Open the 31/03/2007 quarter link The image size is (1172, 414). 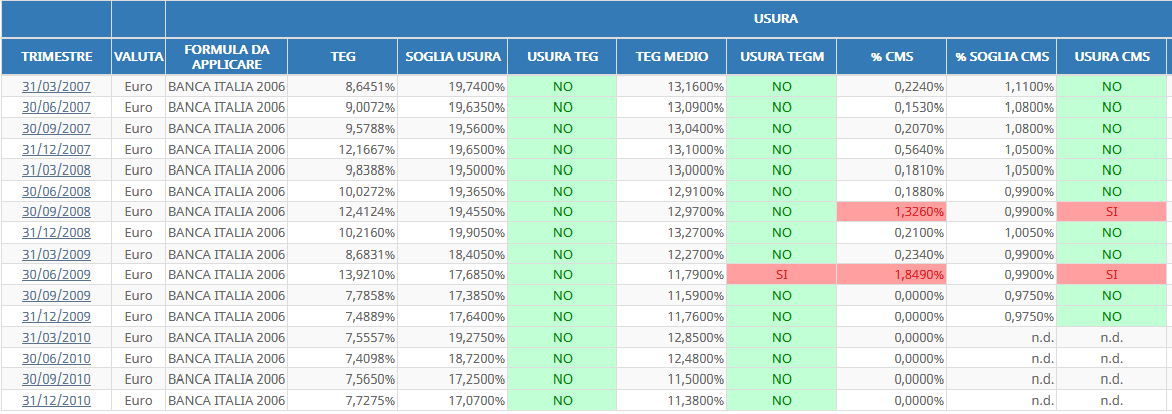[x=56, y=87]
